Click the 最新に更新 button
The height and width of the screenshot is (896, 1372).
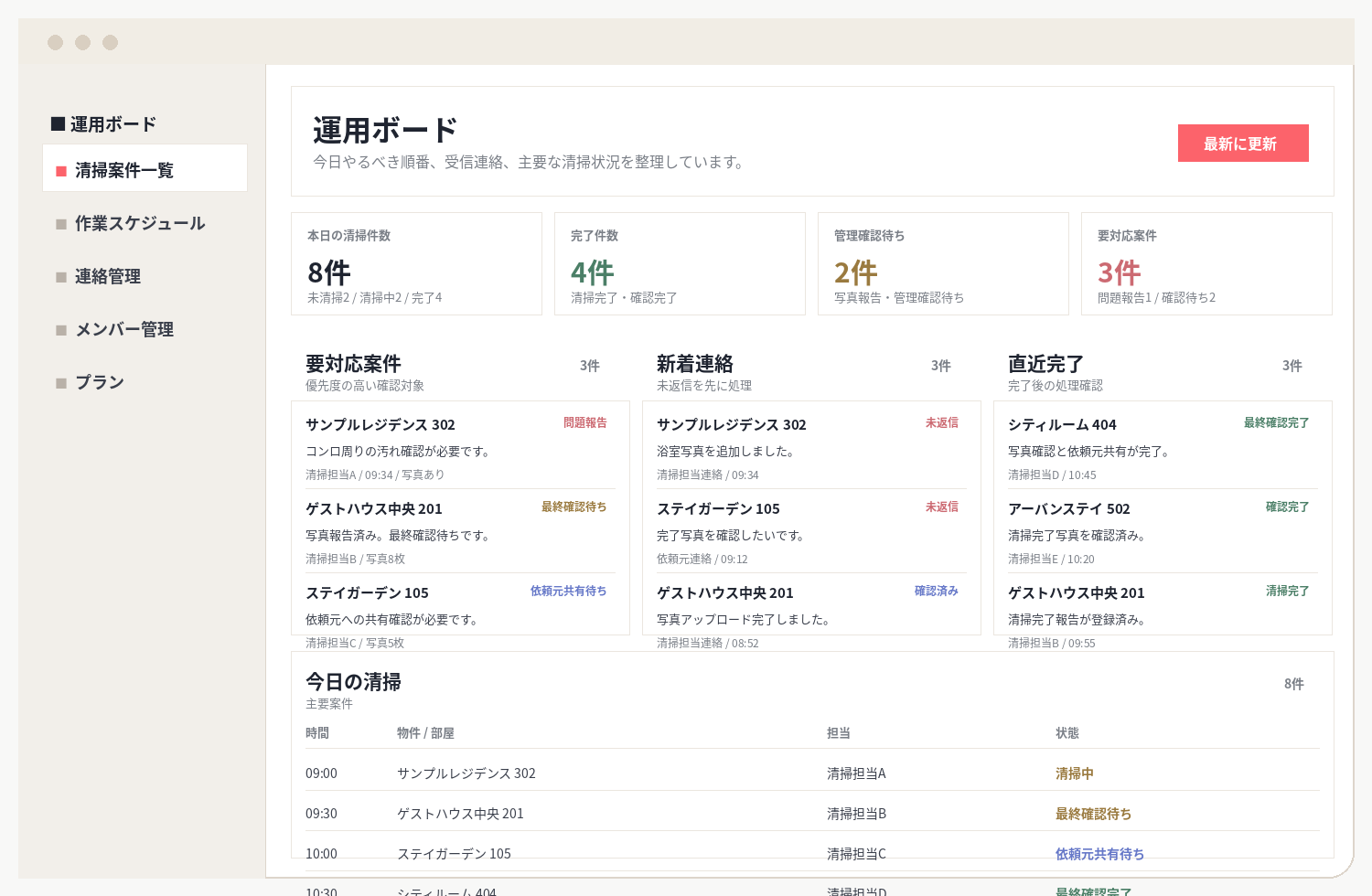point(1243,144)
